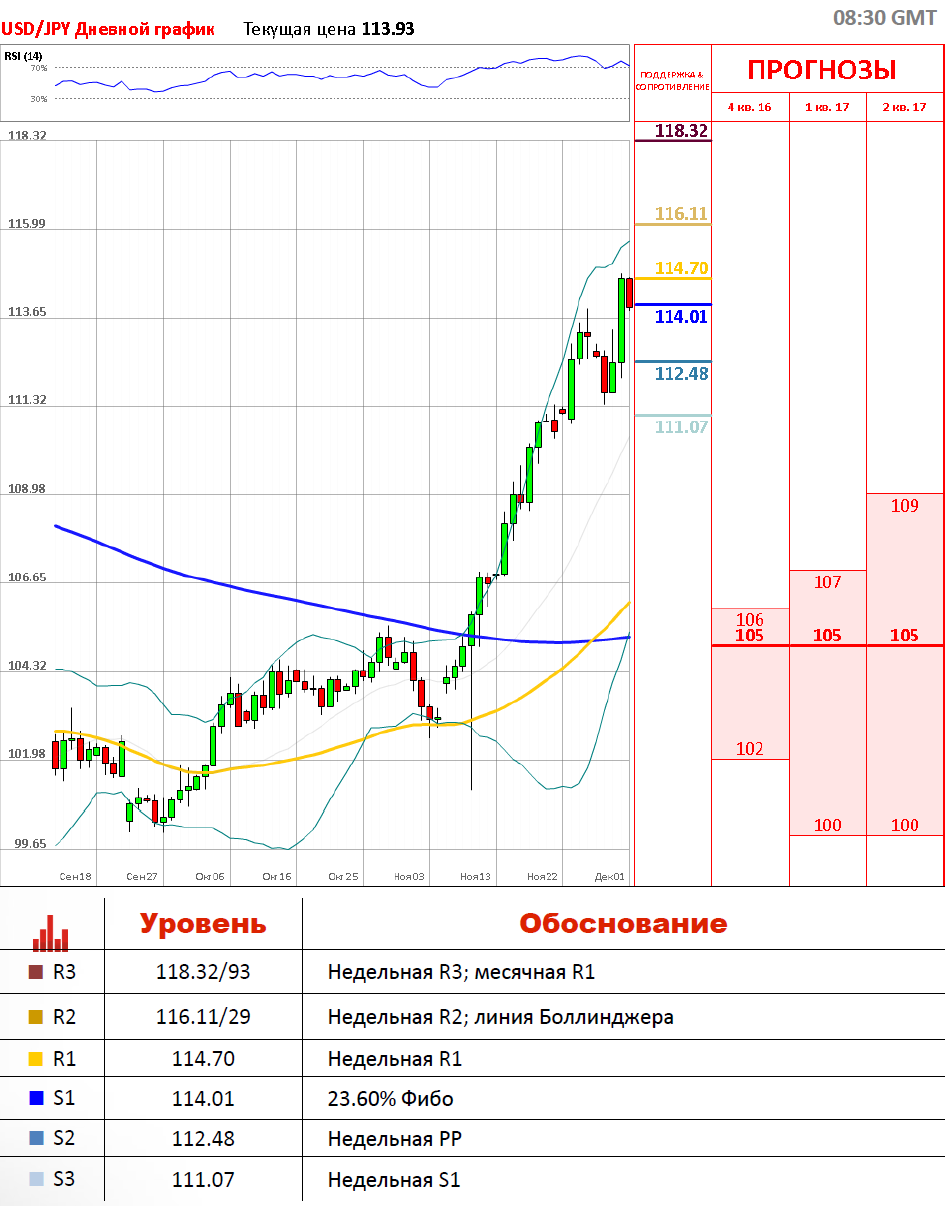946x1209 pixels.
Task: Click the Обоснование column header
Action: pos(622,924)
